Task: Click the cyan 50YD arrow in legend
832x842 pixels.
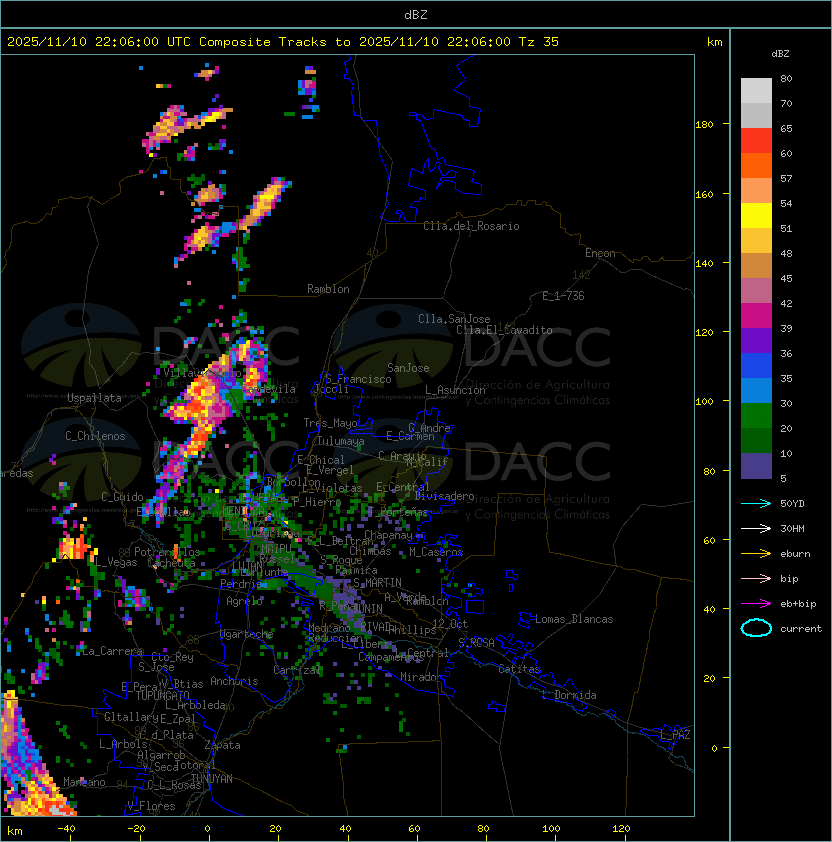Action: [756, 504]
